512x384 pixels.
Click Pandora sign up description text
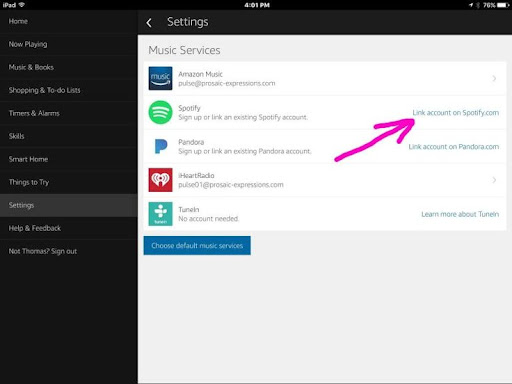click(x=245, y=151)
